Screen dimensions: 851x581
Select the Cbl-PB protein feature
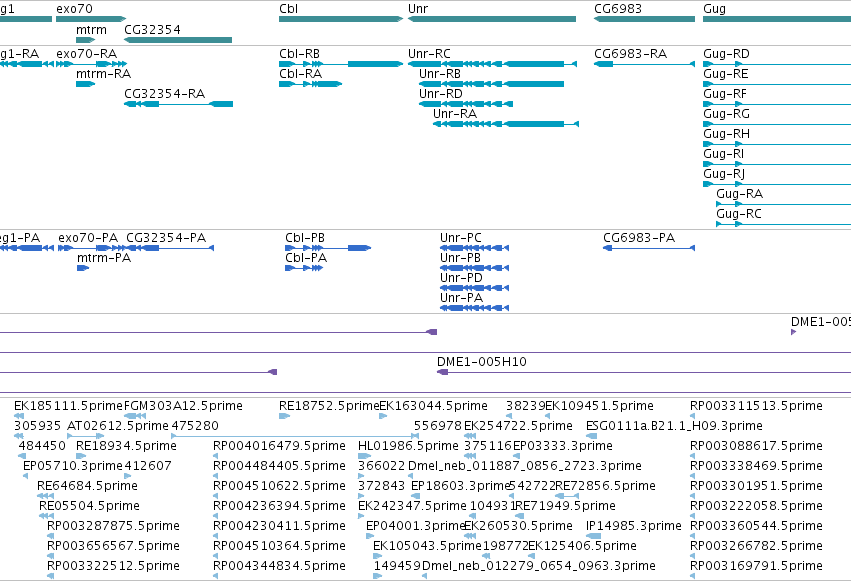tap(328, 248)
